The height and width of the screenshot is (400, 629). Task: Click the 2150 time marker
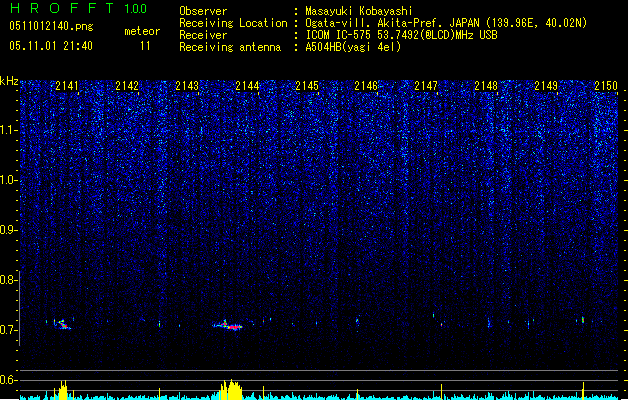pyautogui.click(x=606, y=86)
